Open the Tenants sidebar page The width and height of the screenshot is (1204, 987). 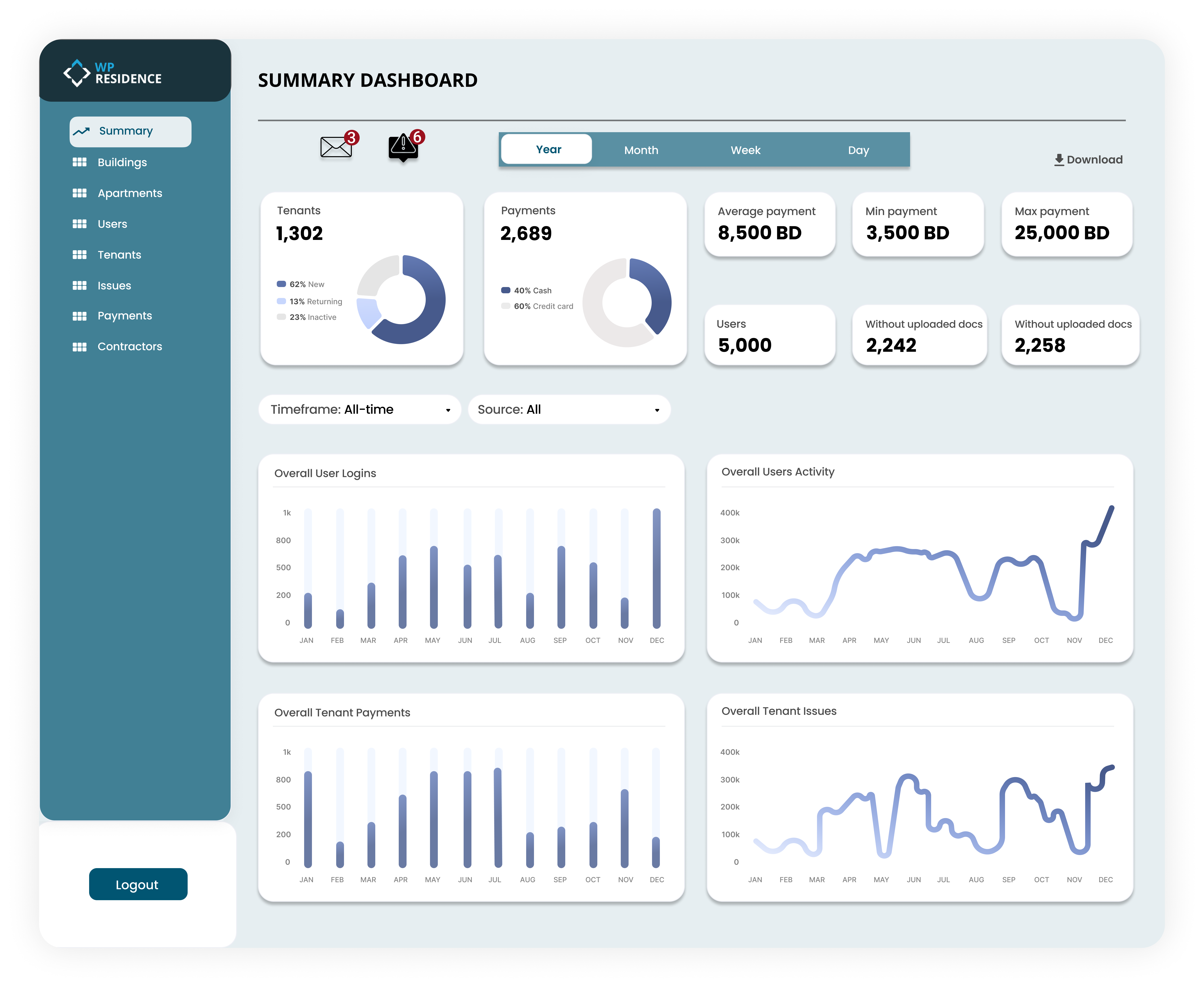[x=119, y=255]
